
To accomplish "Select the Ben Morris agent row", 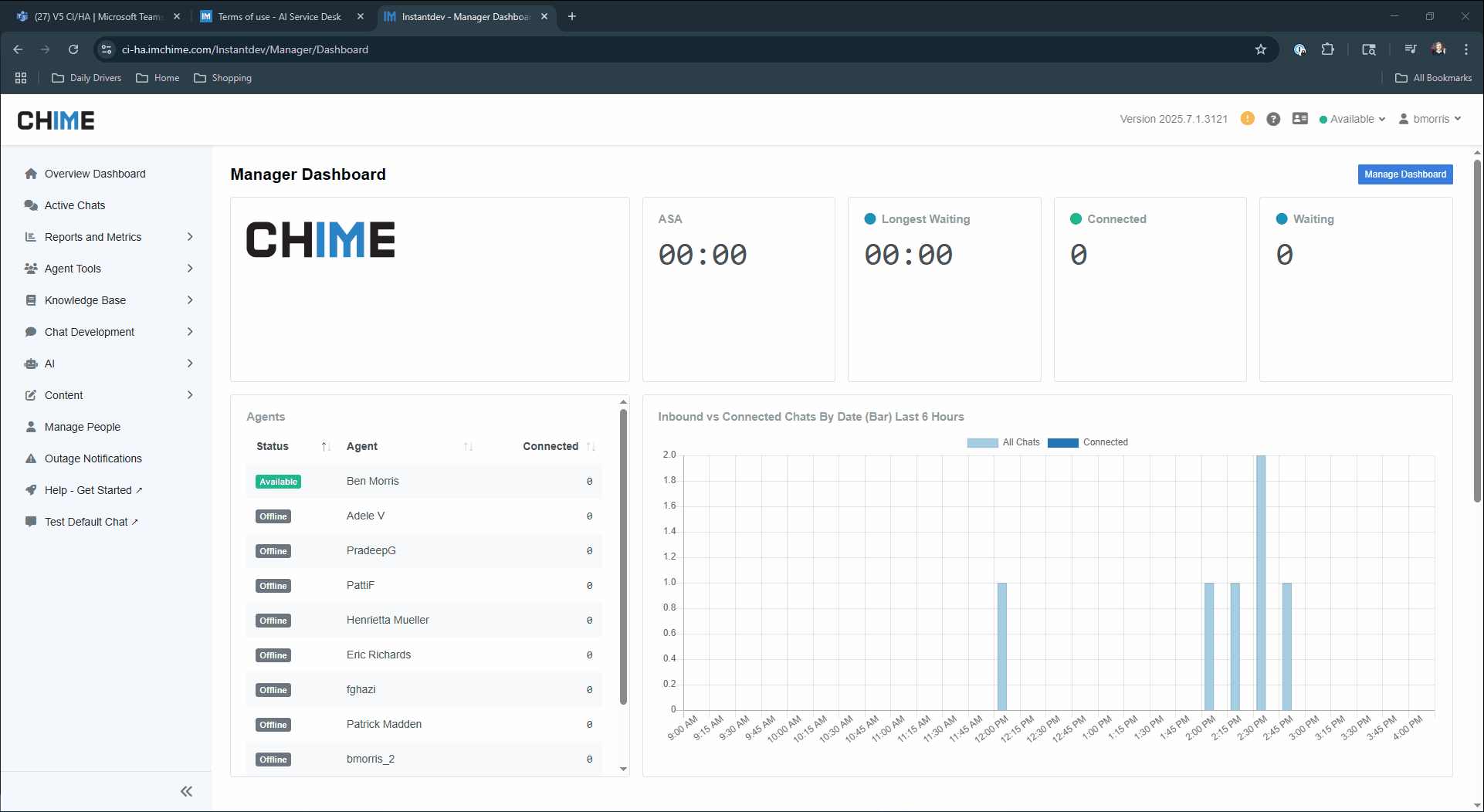I will [x=424, y=481].
